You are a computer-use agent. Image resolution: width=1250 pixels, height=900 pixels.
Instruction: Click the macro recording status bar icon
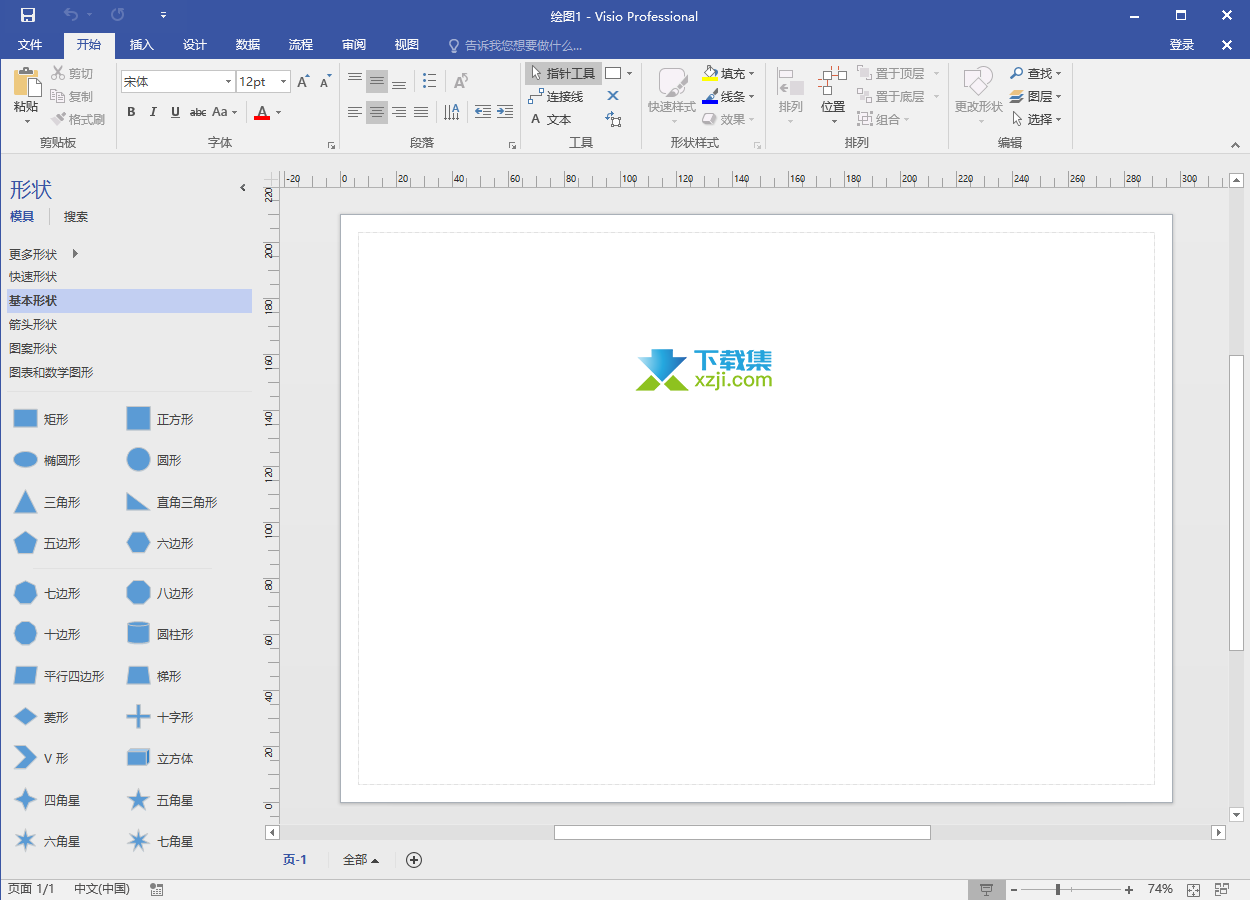click(157, 889)
